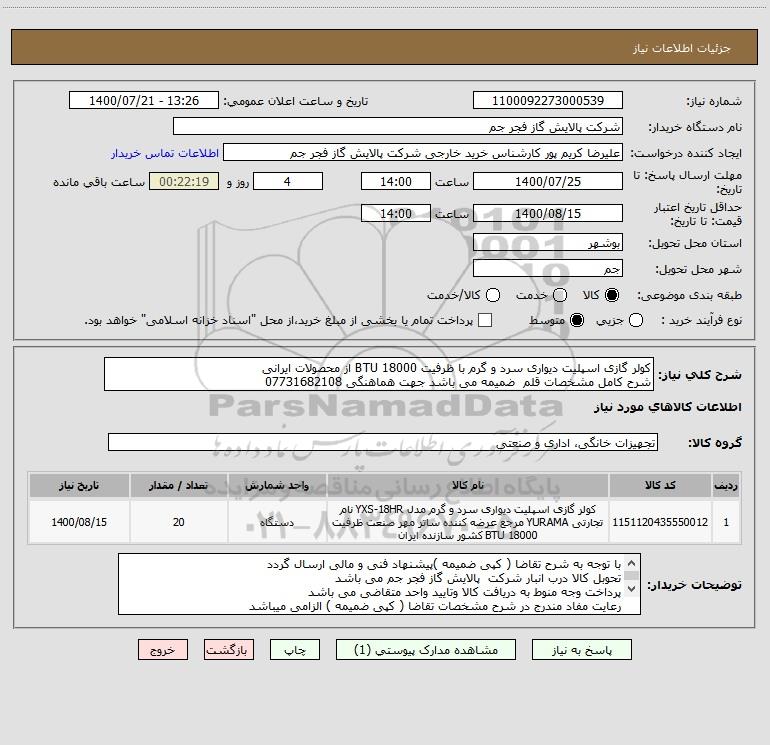
Task: Click the استان محل تحویل field بوشهر
Action: 548,242
